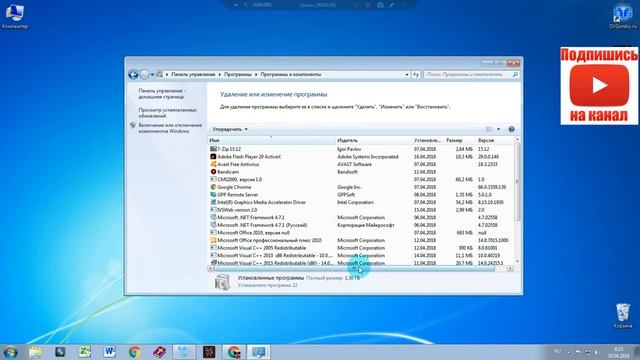
Task: Click the Intel Graphics Media Accelerator Driver icon
Action: (x=213, y=202)
